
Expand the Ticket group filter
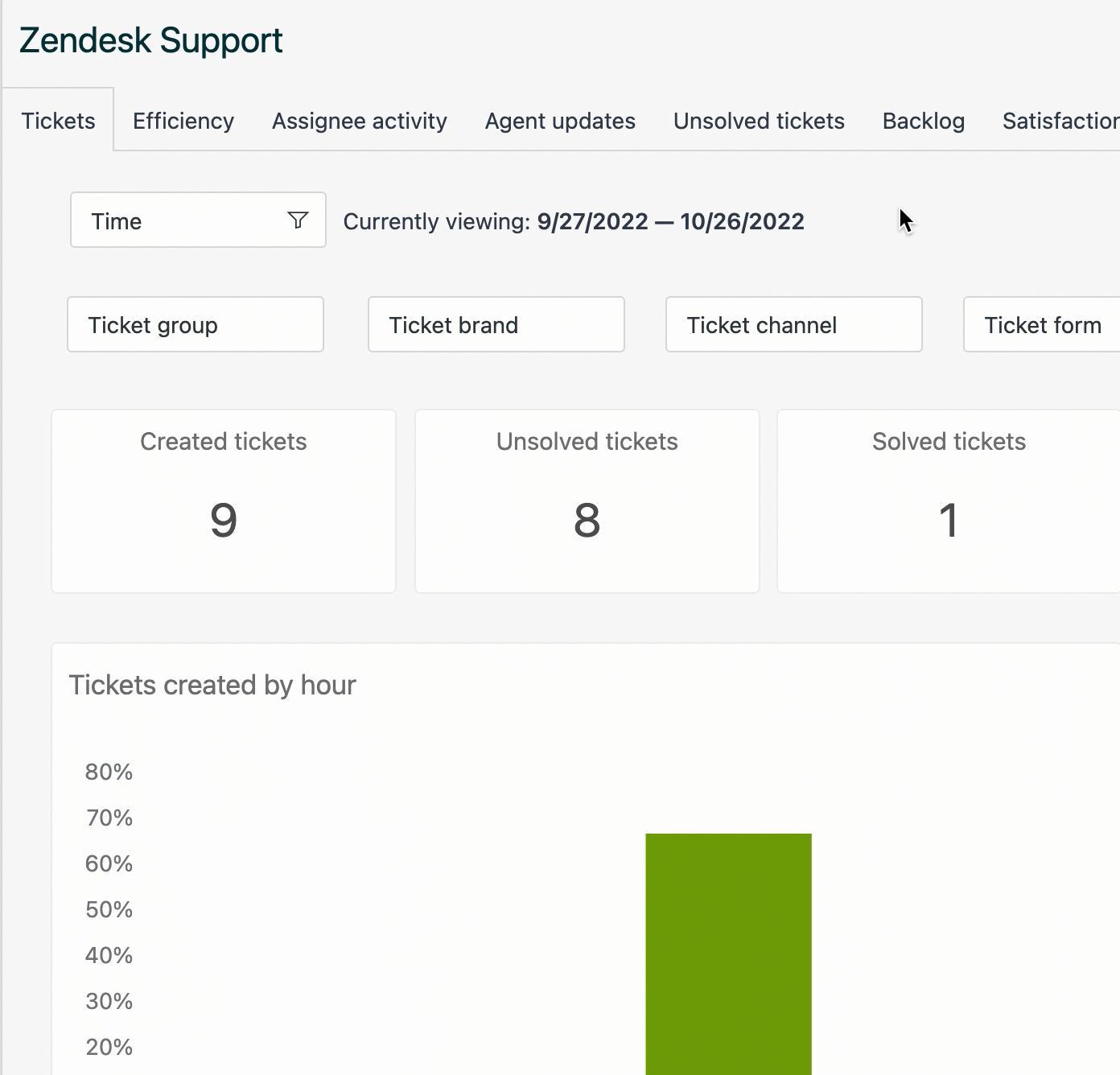point(196,325)
